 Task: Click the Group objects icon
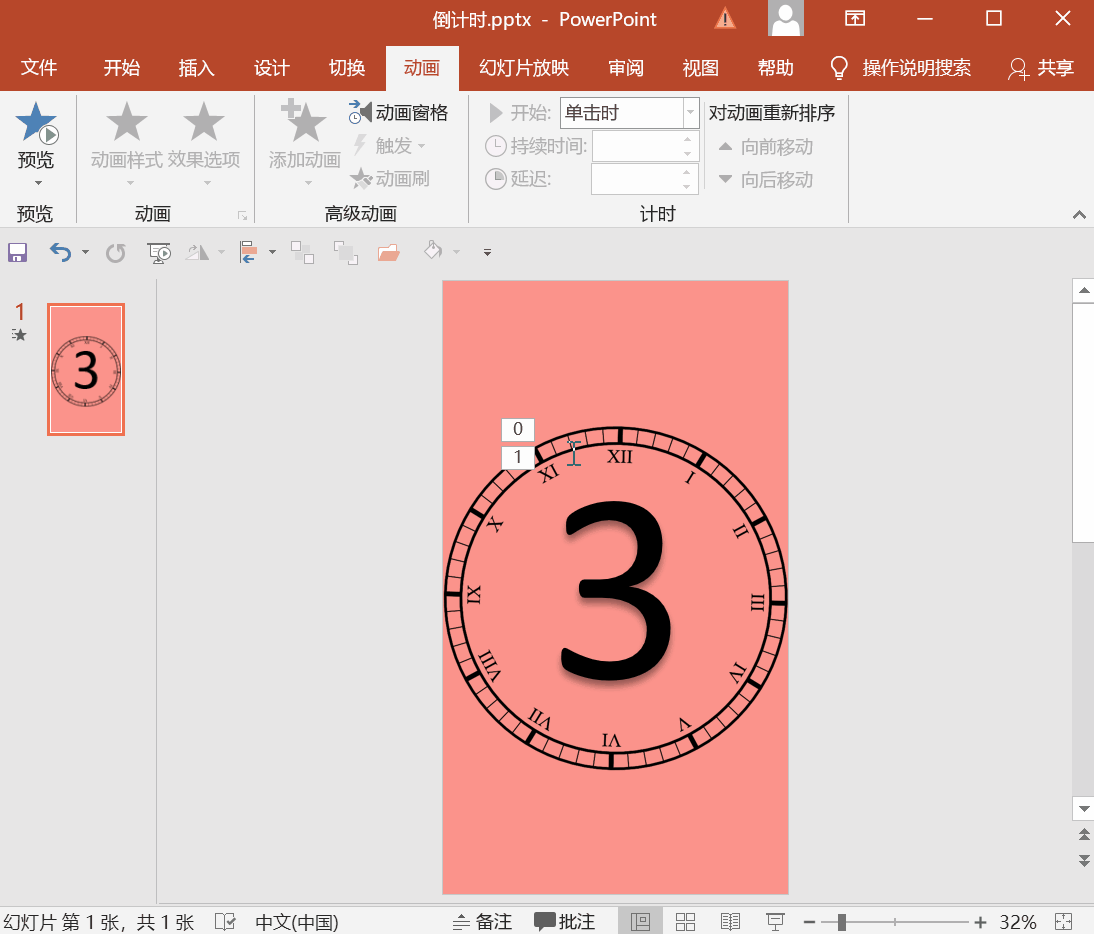tap(302, 252)
